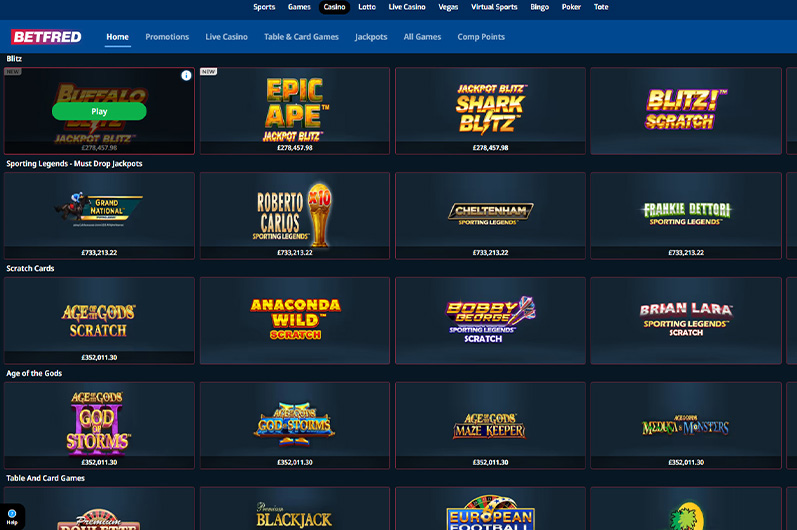
Task: Click £733,213.22 jackpot under Grand National
Action: [x=99, y=253]
